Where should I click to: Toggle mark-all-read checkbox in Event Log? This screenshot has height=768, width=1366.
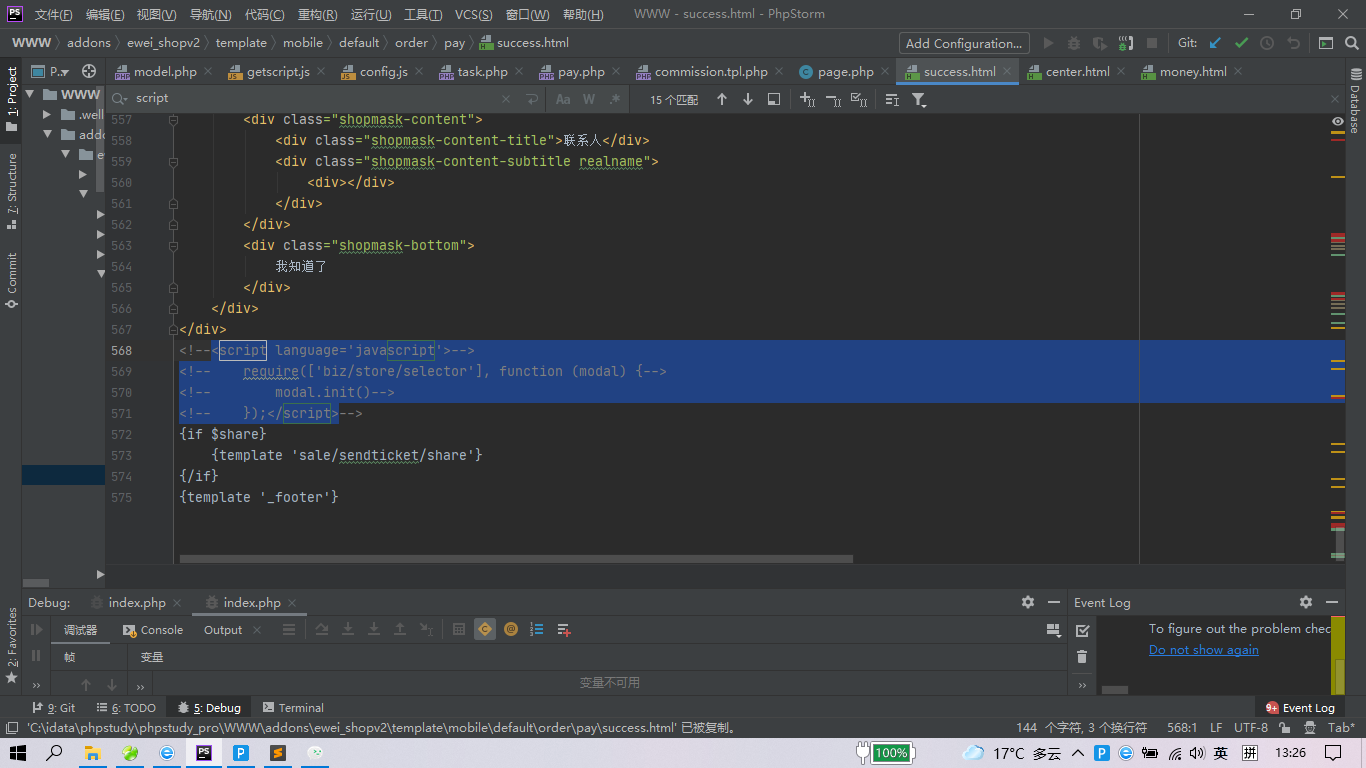point(1082,630)
